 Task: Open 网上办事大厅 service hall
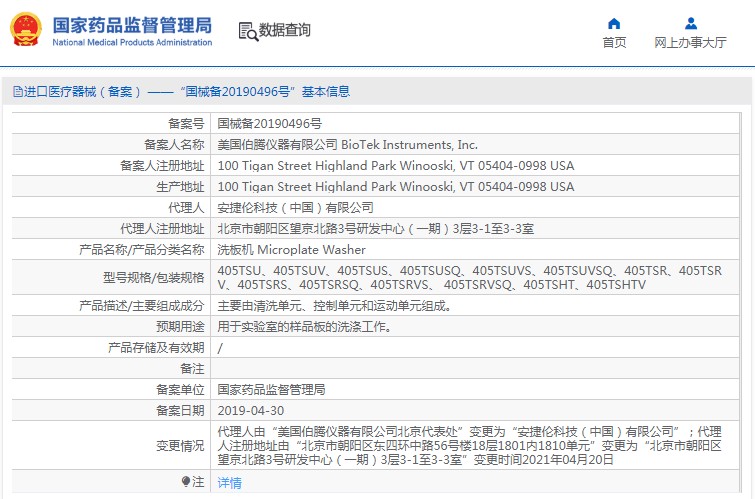pos(690,42)
